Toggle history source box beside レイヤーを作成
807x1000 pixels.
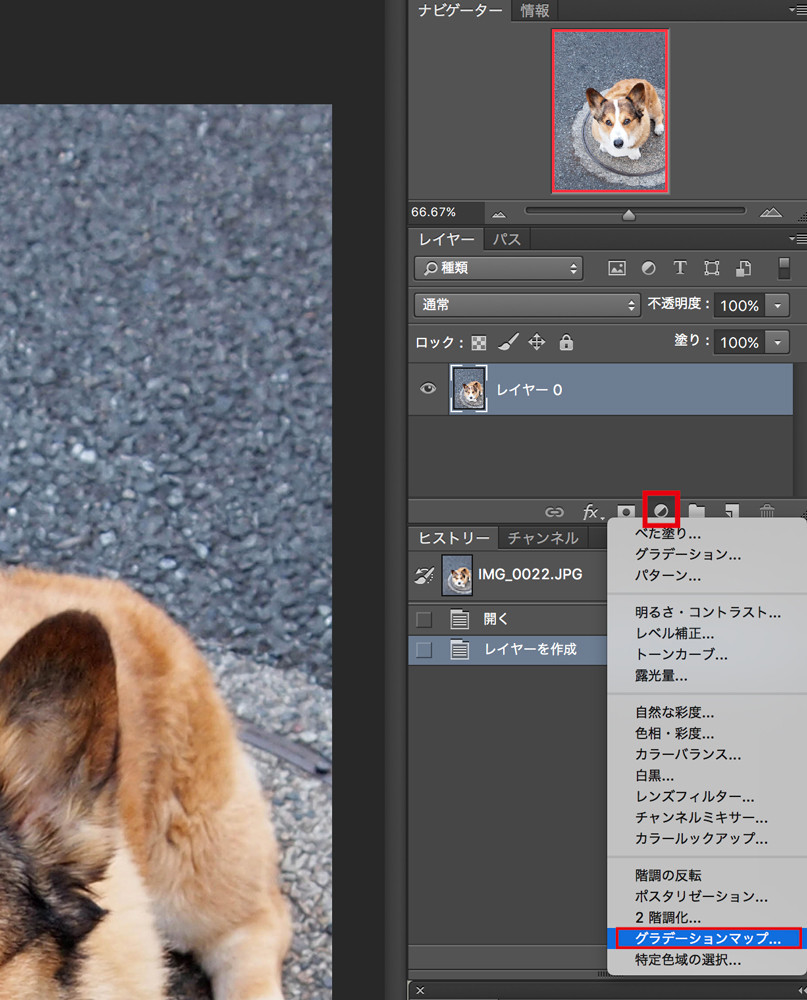point(424,650)
